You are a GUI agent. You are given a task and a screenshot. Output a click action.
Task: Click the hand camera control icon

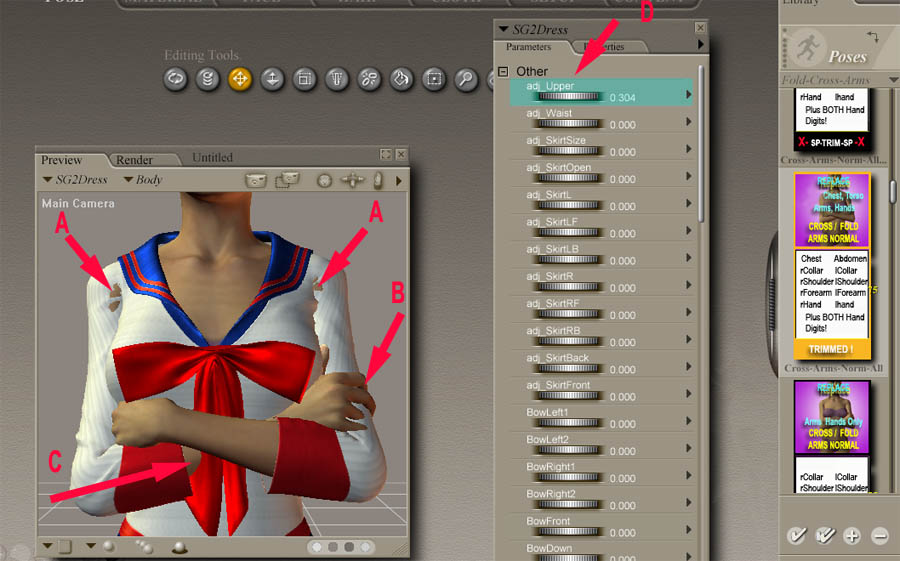(378, 180)
